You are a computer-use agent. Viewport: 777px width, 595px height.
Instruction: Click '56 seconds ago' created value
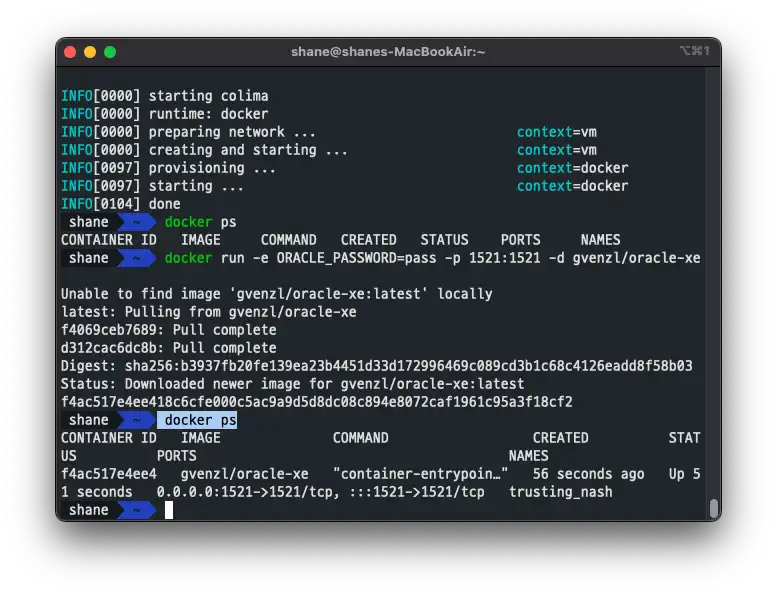pos(589,474)
